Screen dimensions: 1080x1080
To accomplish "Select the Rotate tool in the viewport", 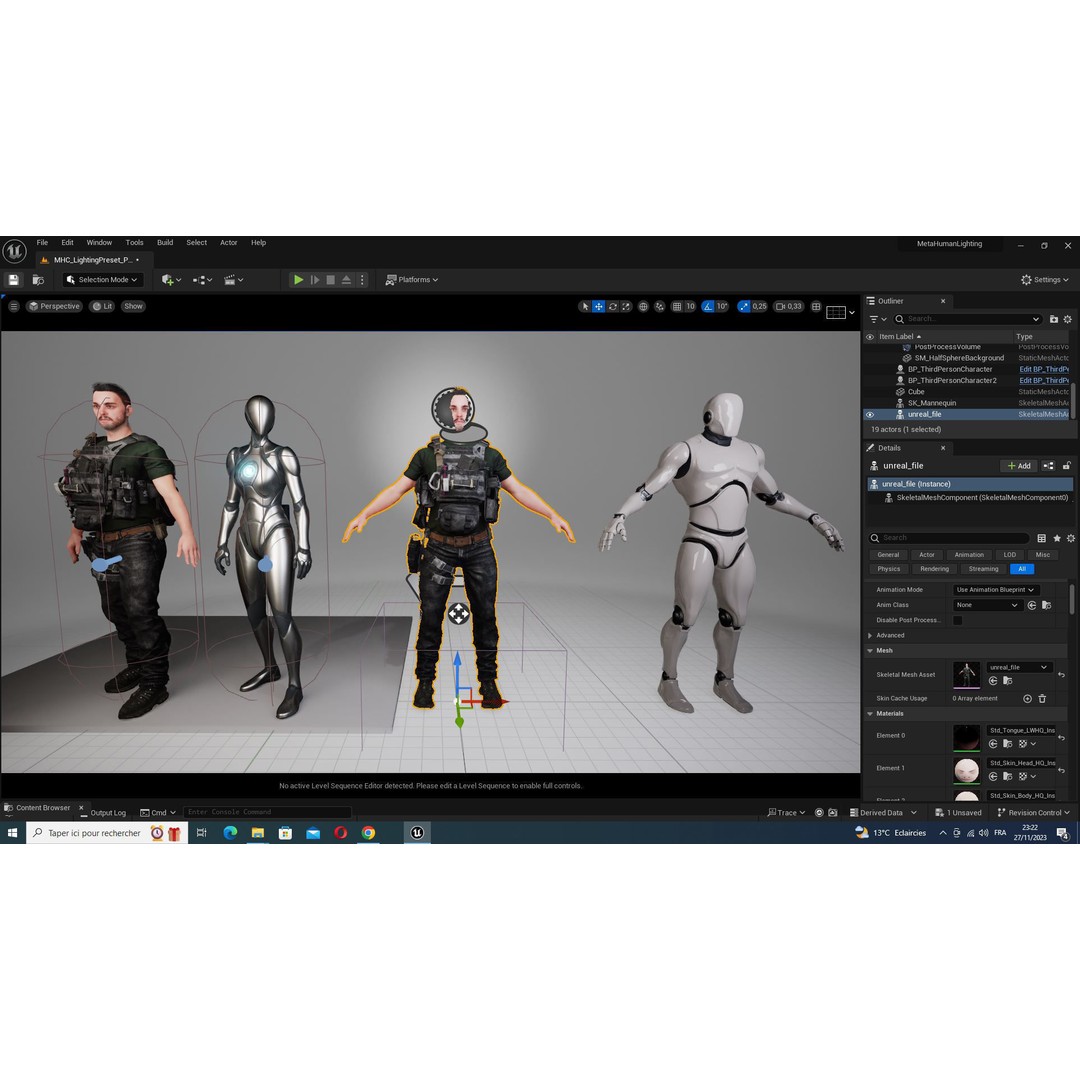I will click(612, 307).
